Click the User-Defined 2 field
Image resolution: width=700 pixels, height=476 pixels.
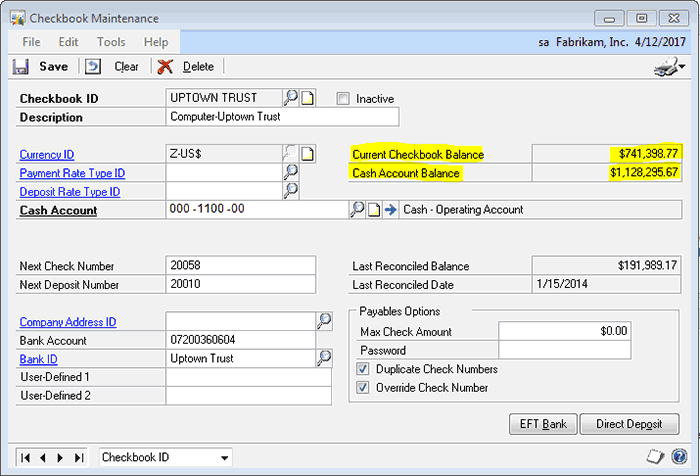point(249,396)
